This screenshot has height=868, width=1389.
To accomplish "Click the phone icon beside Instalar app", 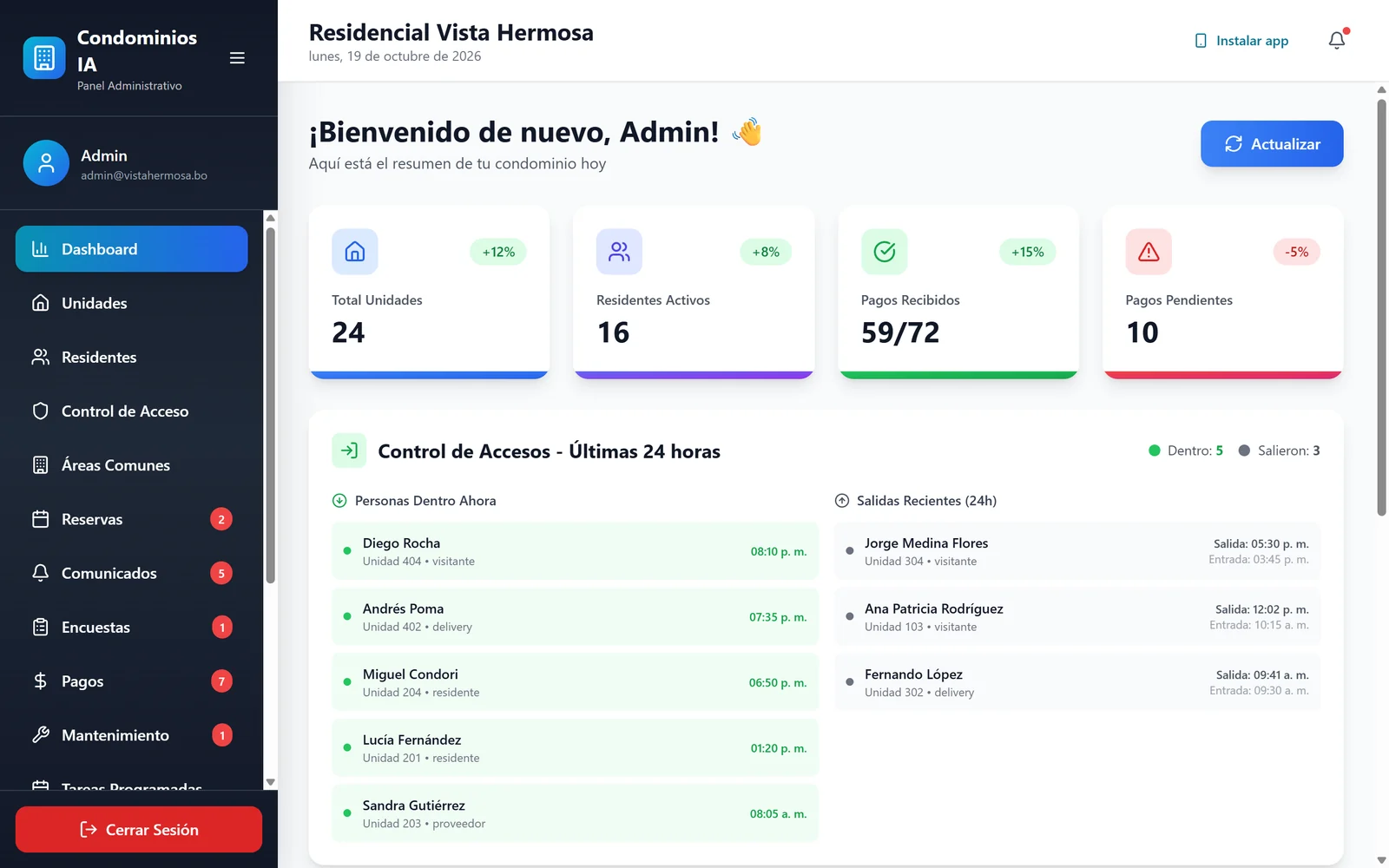I will tap(1201, 41).
